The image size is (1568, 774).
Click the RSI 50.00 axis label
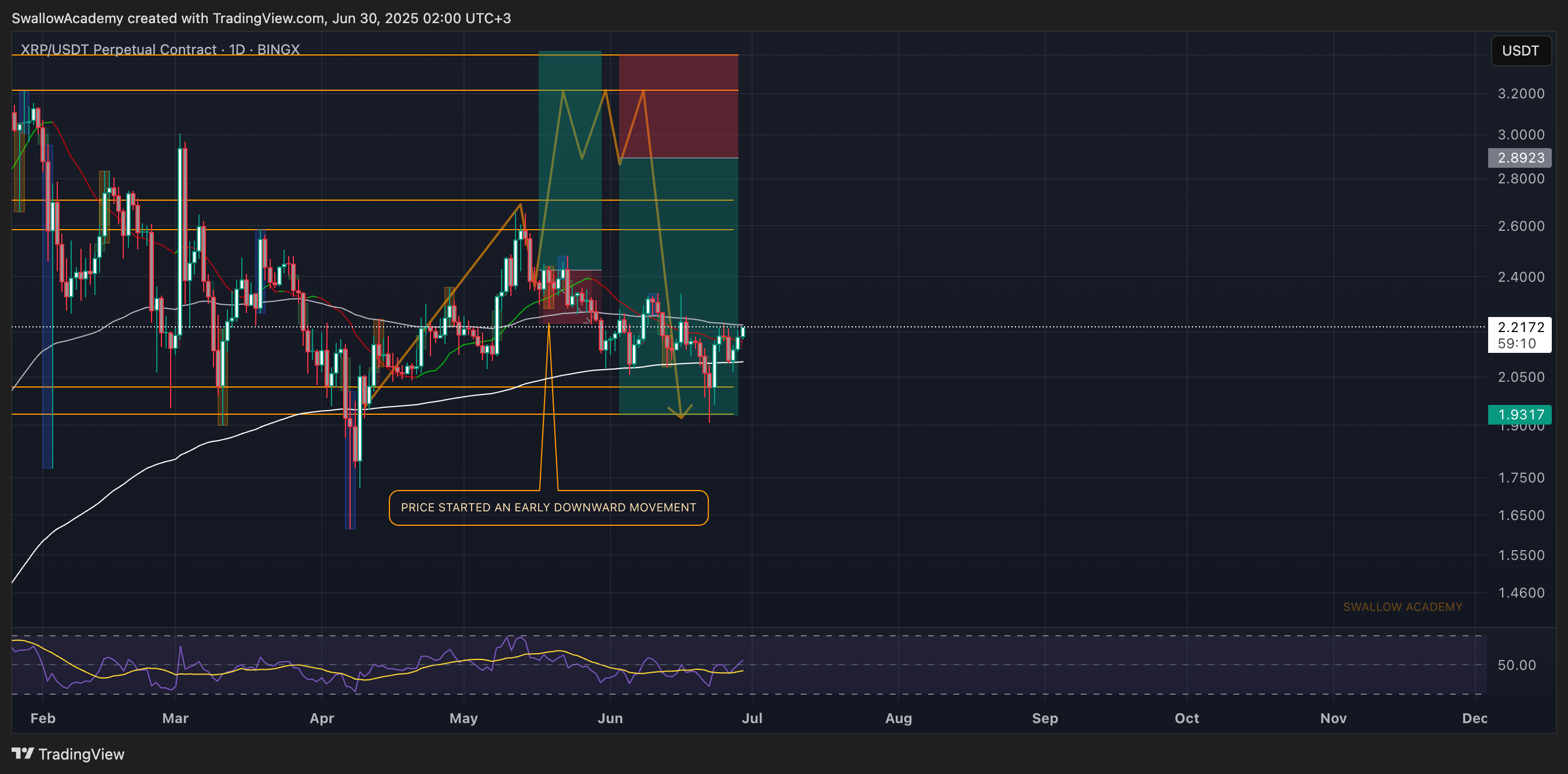[x=1517, y=665]
